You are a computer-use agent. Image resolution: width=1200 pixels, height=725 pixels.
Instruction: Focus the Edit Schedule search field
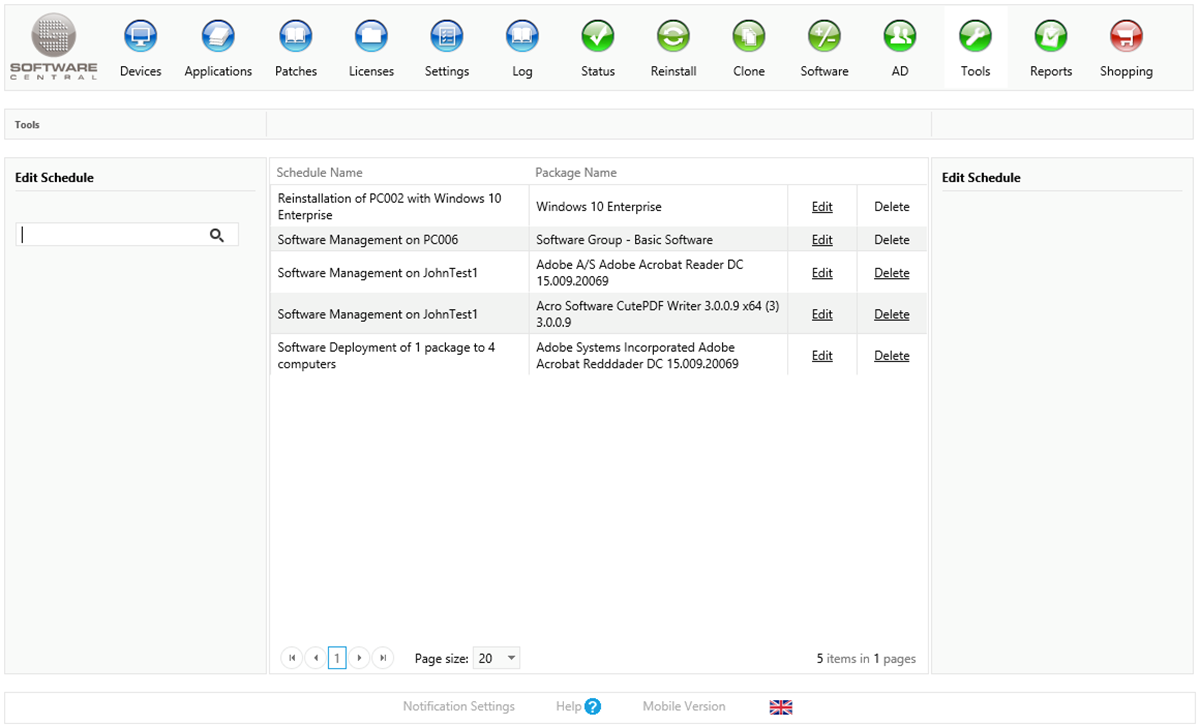[x=112, y=235]
